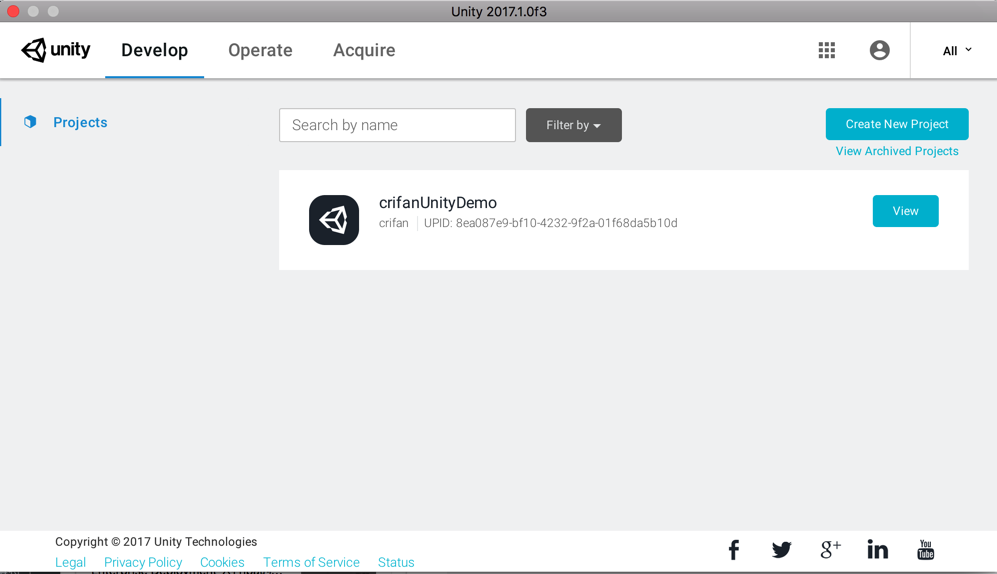Open the Filter by dropdown
Screen dimensions: 997x574
(574, 125)
